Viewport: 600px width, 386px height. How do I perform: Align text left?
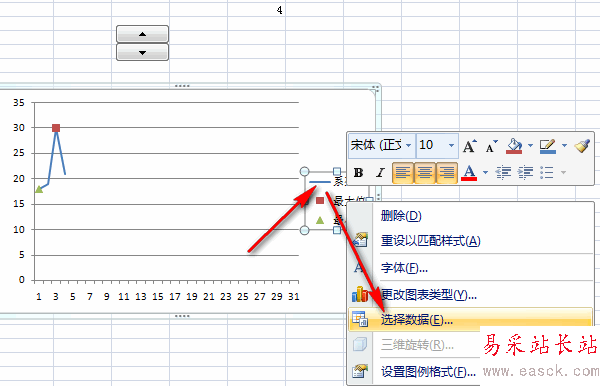pyautogui.click(x=402, y=173)
